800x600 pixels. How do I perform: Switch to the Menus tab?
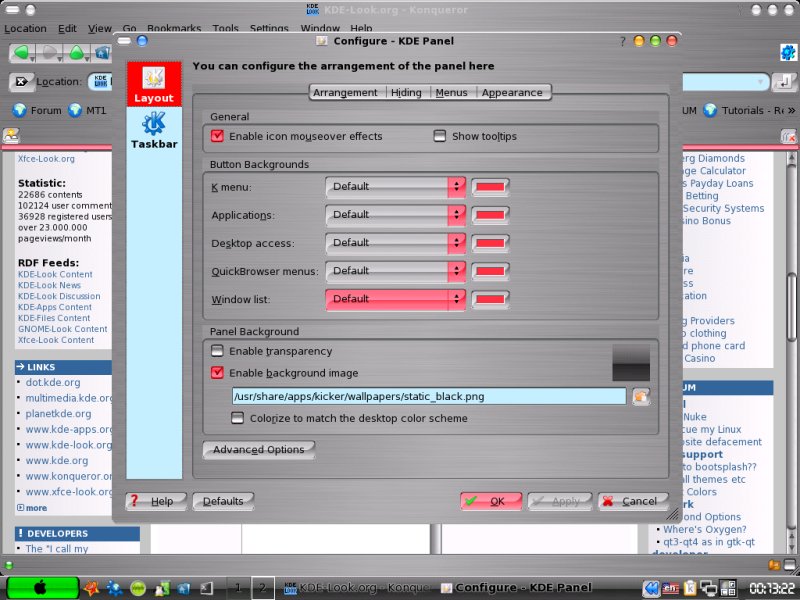click(x=452, y=92)
